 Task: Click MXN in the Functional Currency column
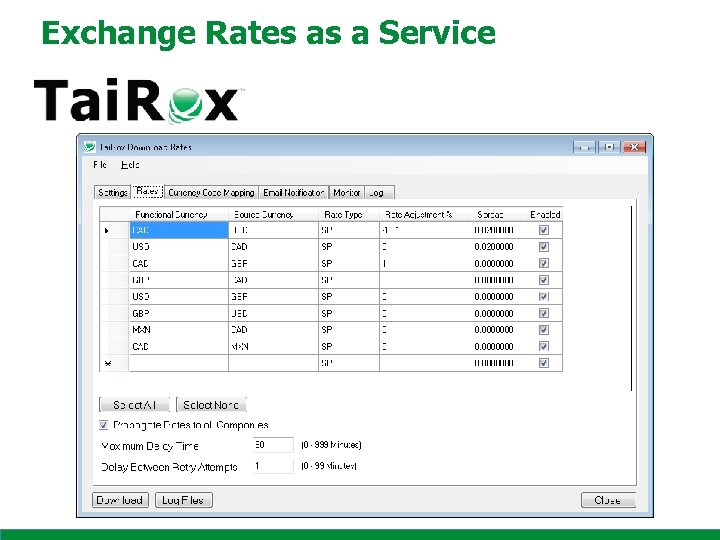141,330
